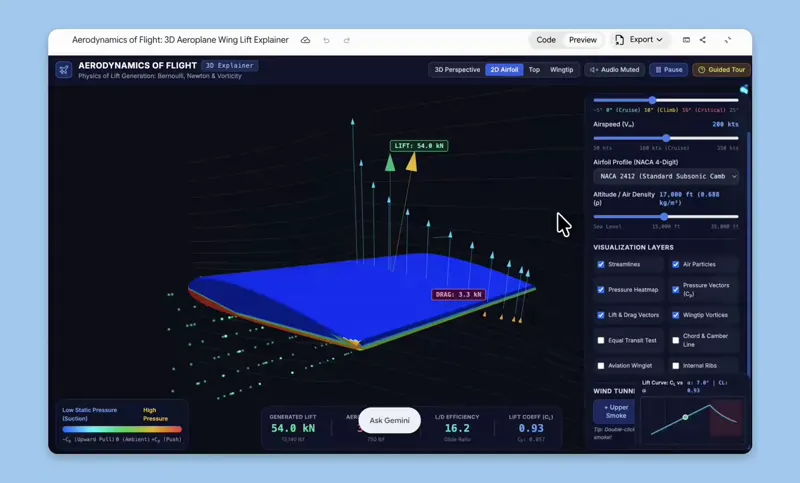Enable the Aviation Winglet checkbox
This screenshot has height=483, width=800.
pos(601,366)
